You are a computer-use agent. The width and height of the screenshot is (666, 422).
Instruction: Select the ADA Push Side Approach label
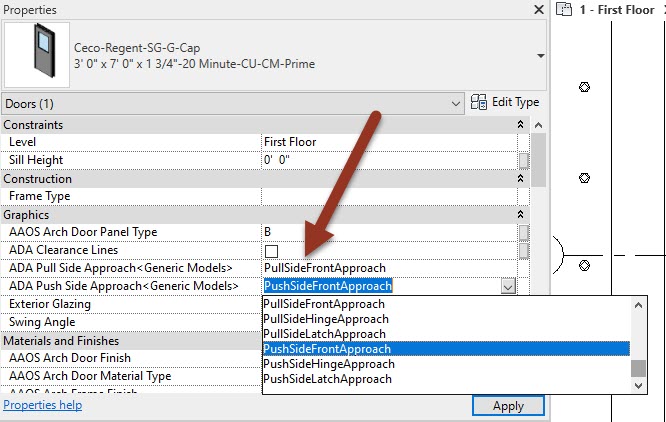click(124, 286)
